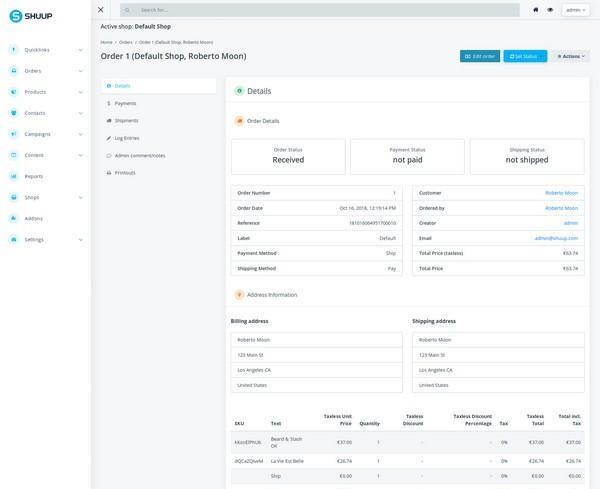The image size is (600, 489).
Task: Go to Orders breadcrumb link
Action: (126, 42)
